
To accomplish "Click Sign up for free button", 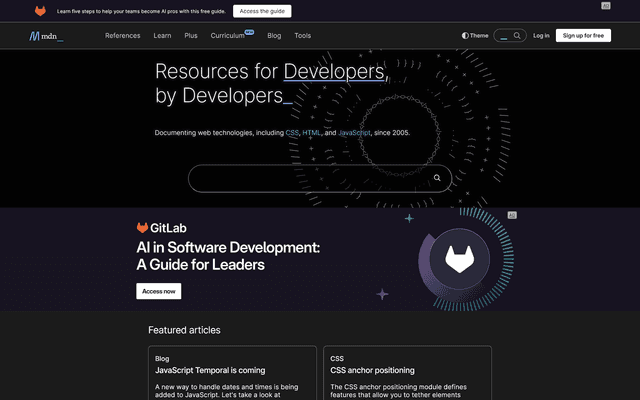I will pyautogui.click(x=583, y=36).
